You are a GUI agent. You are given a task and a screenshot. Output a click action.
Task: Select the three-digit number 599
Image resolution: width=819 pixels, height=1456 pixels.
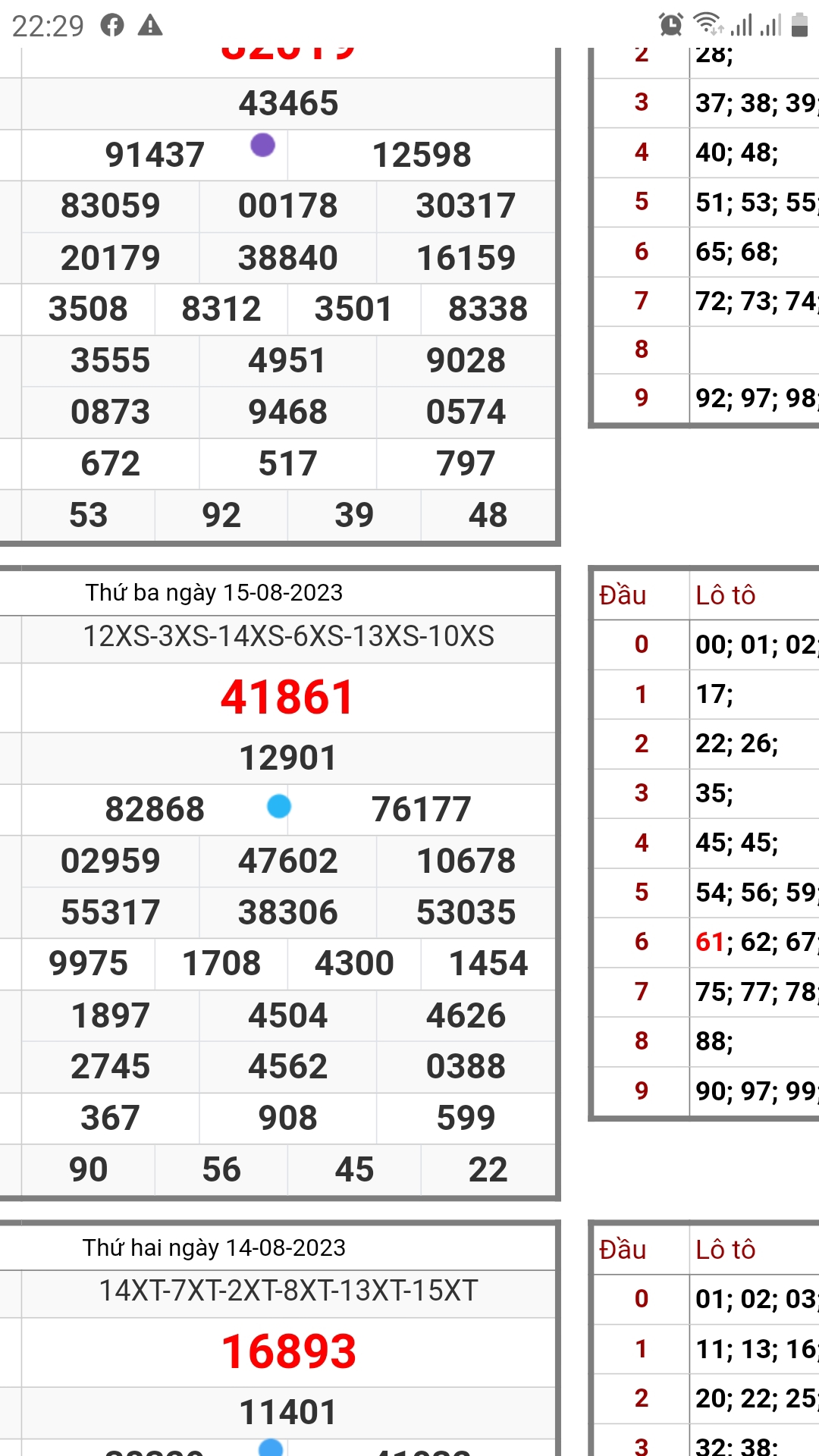[466, 1118]
